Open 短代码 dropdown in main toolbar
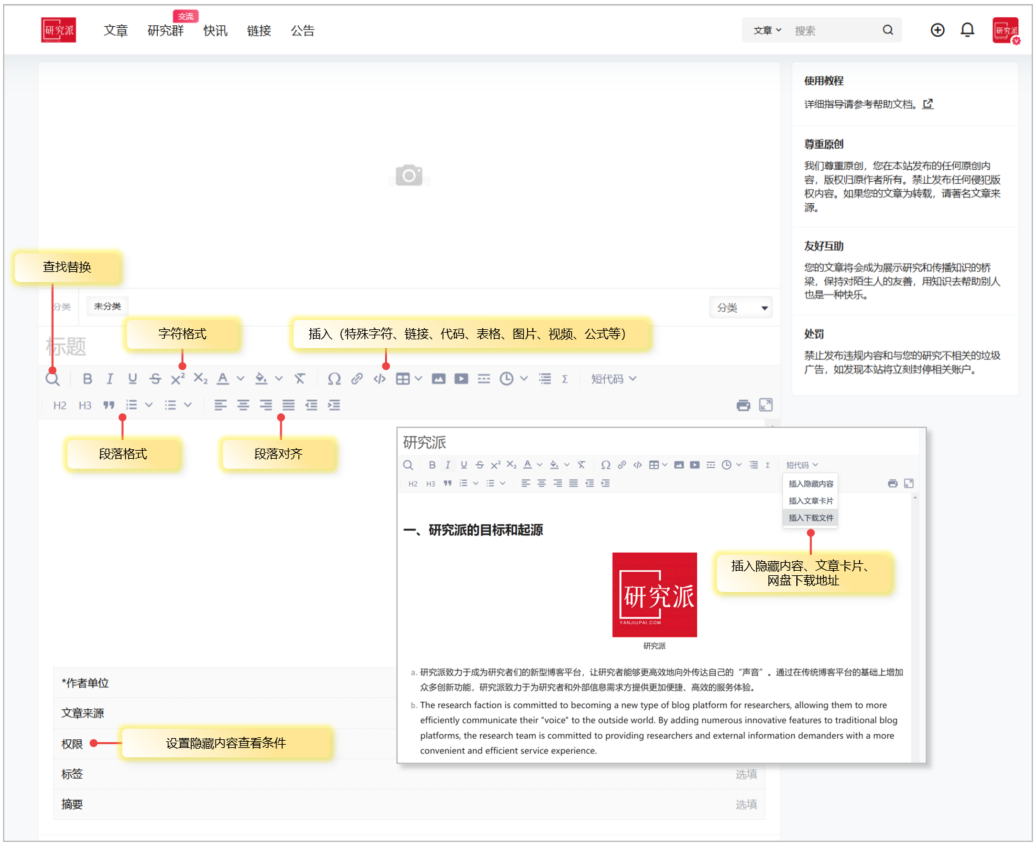Image resolution: width=1034 pixels, height=845 pixels. coord(613,379)
